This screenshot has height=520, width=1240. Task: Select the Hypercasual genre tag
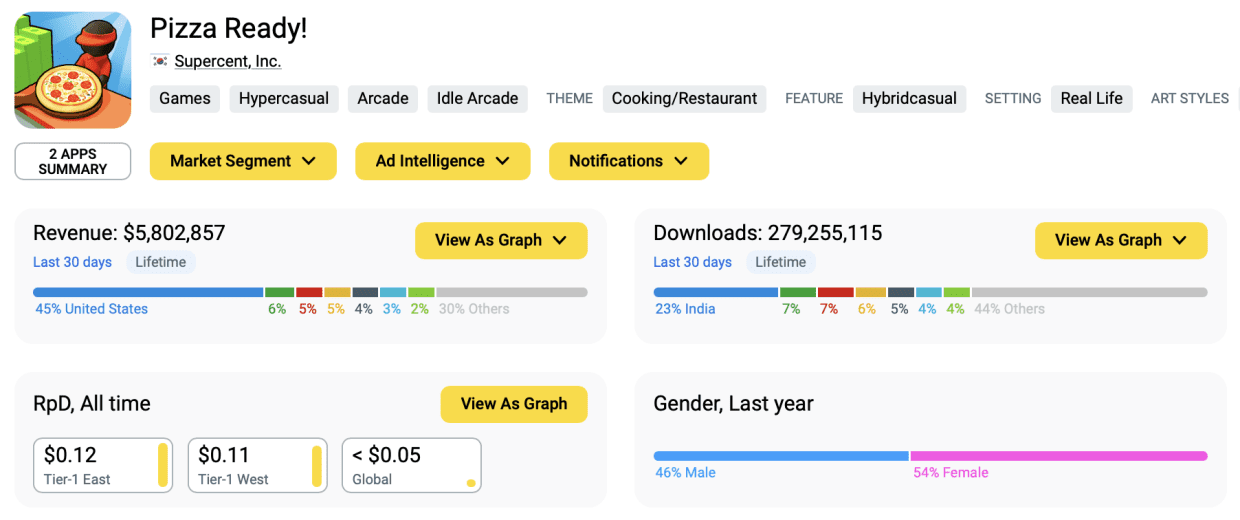284,98
